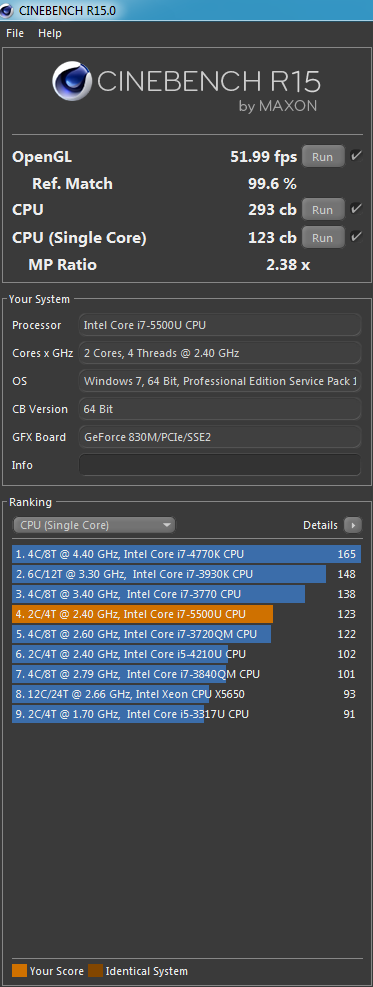Click the Processor field showing i7-5500U

220,325
